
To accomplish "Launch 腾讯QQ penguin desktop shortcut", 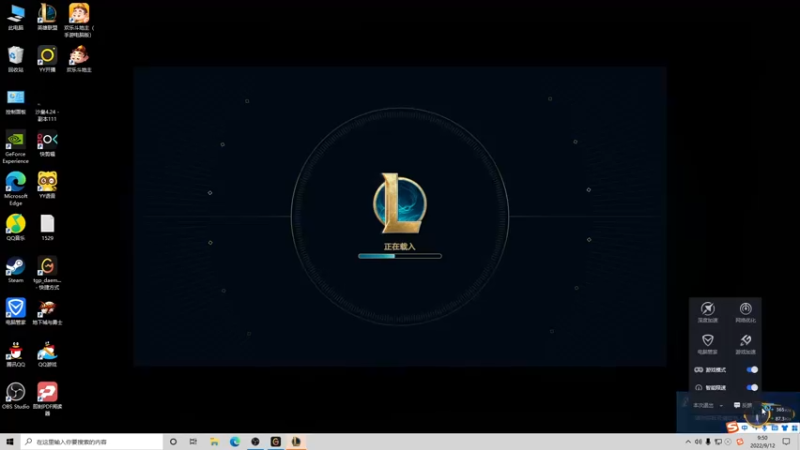I will click(x=16, y=354).
